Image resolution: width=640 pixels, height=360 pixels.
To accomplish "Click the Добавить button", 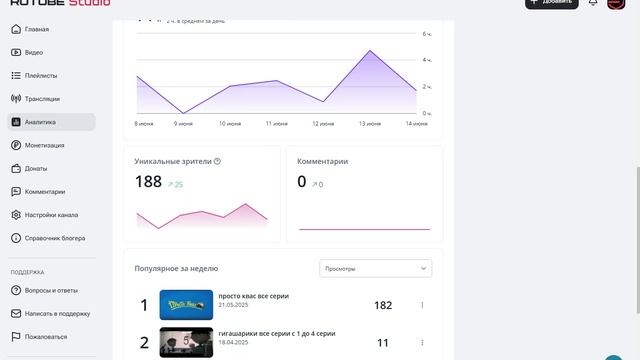I will click(551, 3).
